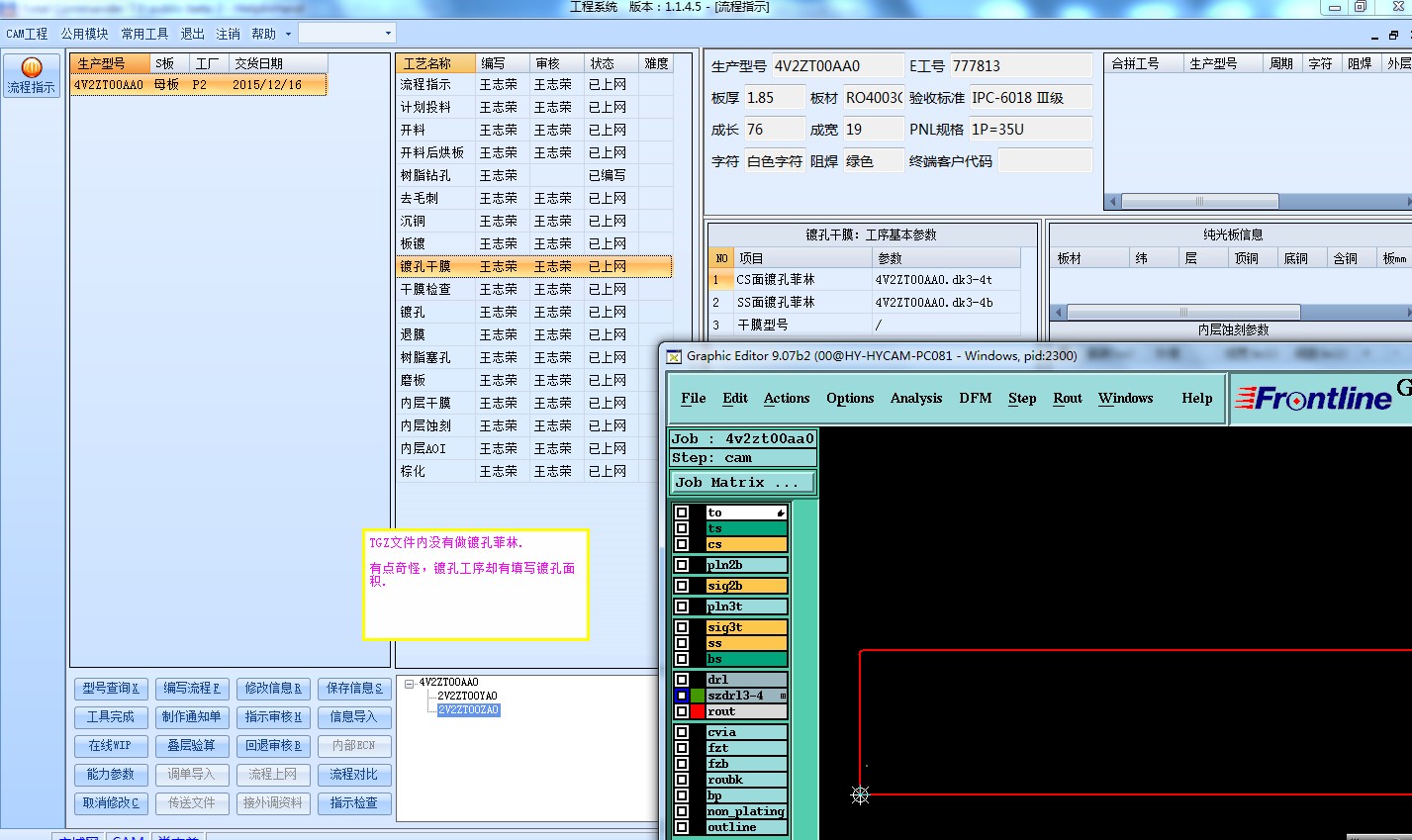
Task: Click the 工艺名称 column header
Action: click(435, 63)
